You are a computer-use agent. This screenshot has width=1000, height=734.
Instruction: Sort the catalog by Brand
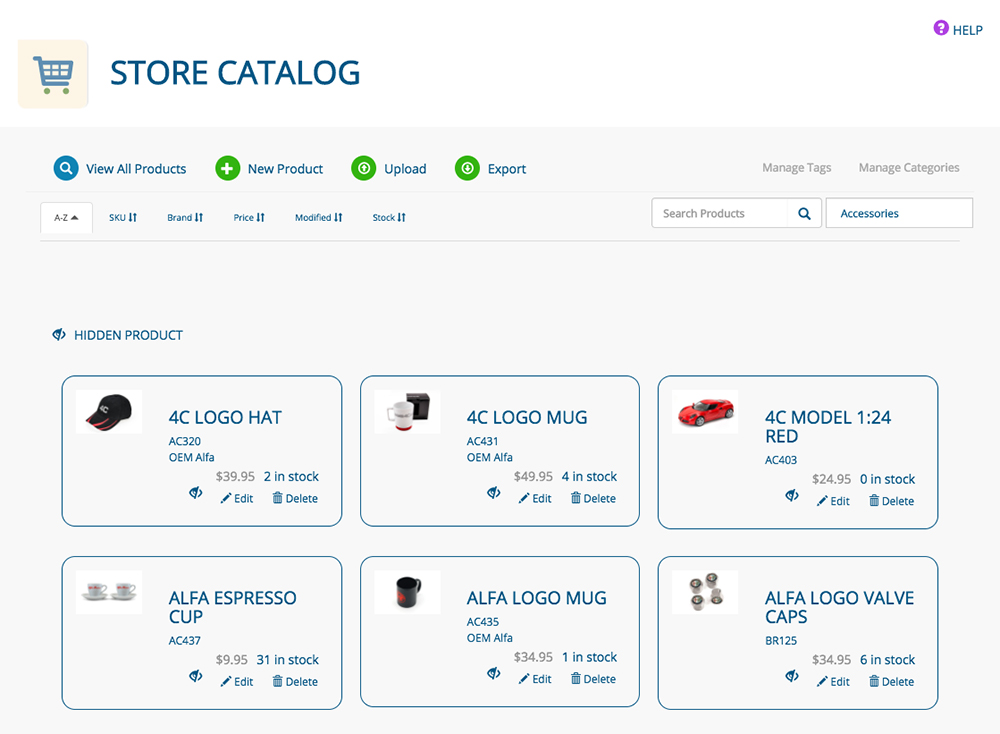tap(185, 217)
